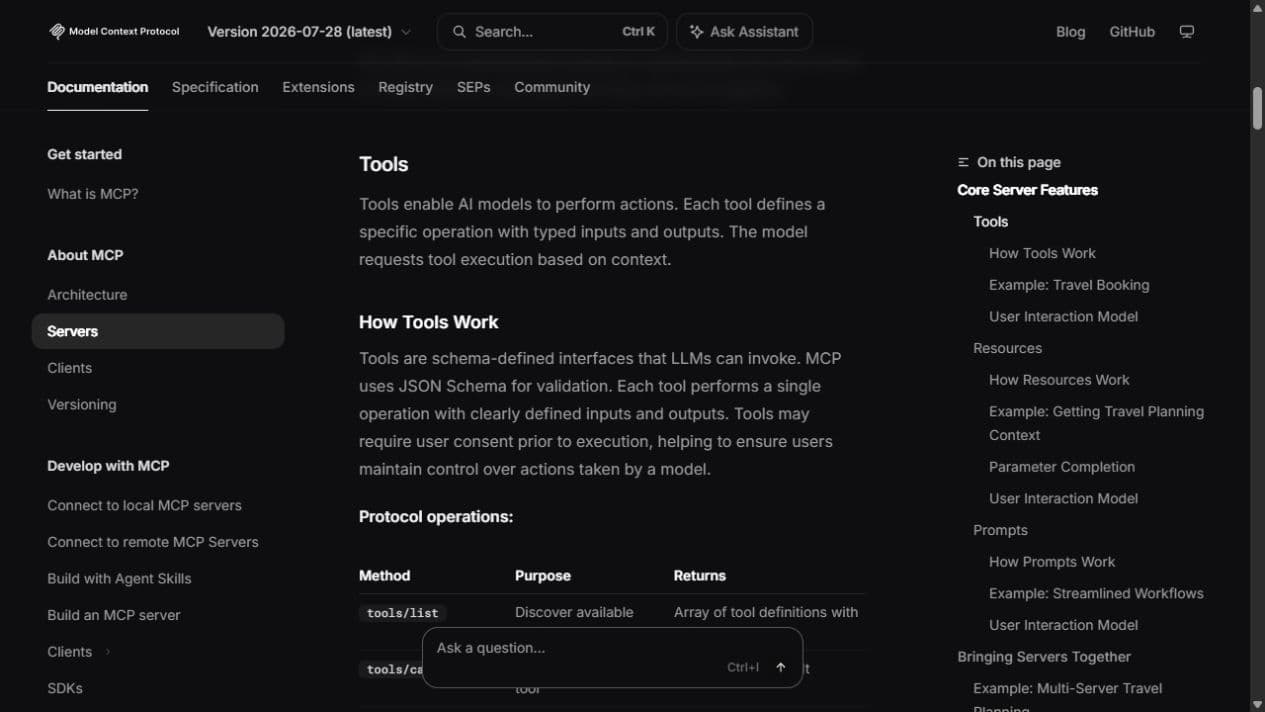Open Build with Agent Skills page
Screen dimensions: 1265x712
tap(119, 579)
